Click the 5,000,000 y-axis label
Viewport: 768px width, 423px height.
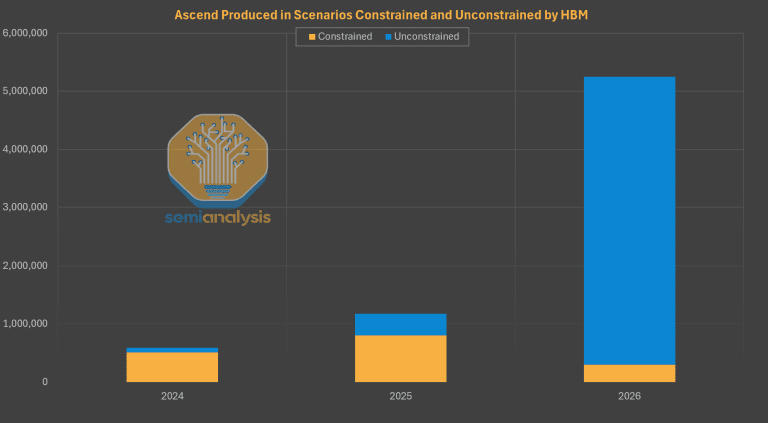[x=25, y=91]
